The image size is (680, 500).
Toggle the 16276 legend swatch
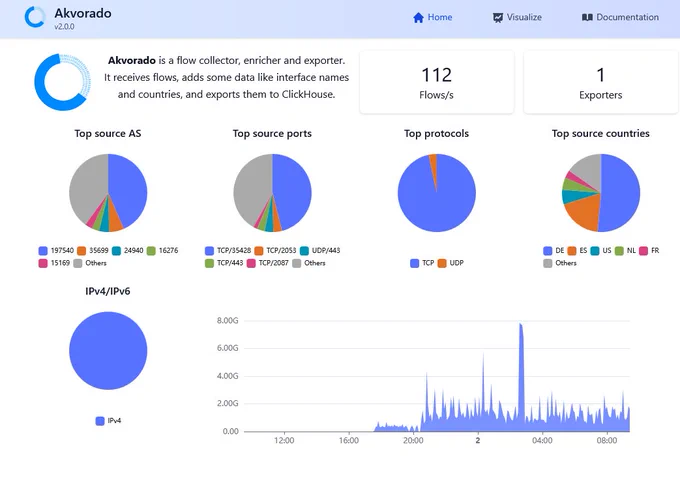[151, 251]
